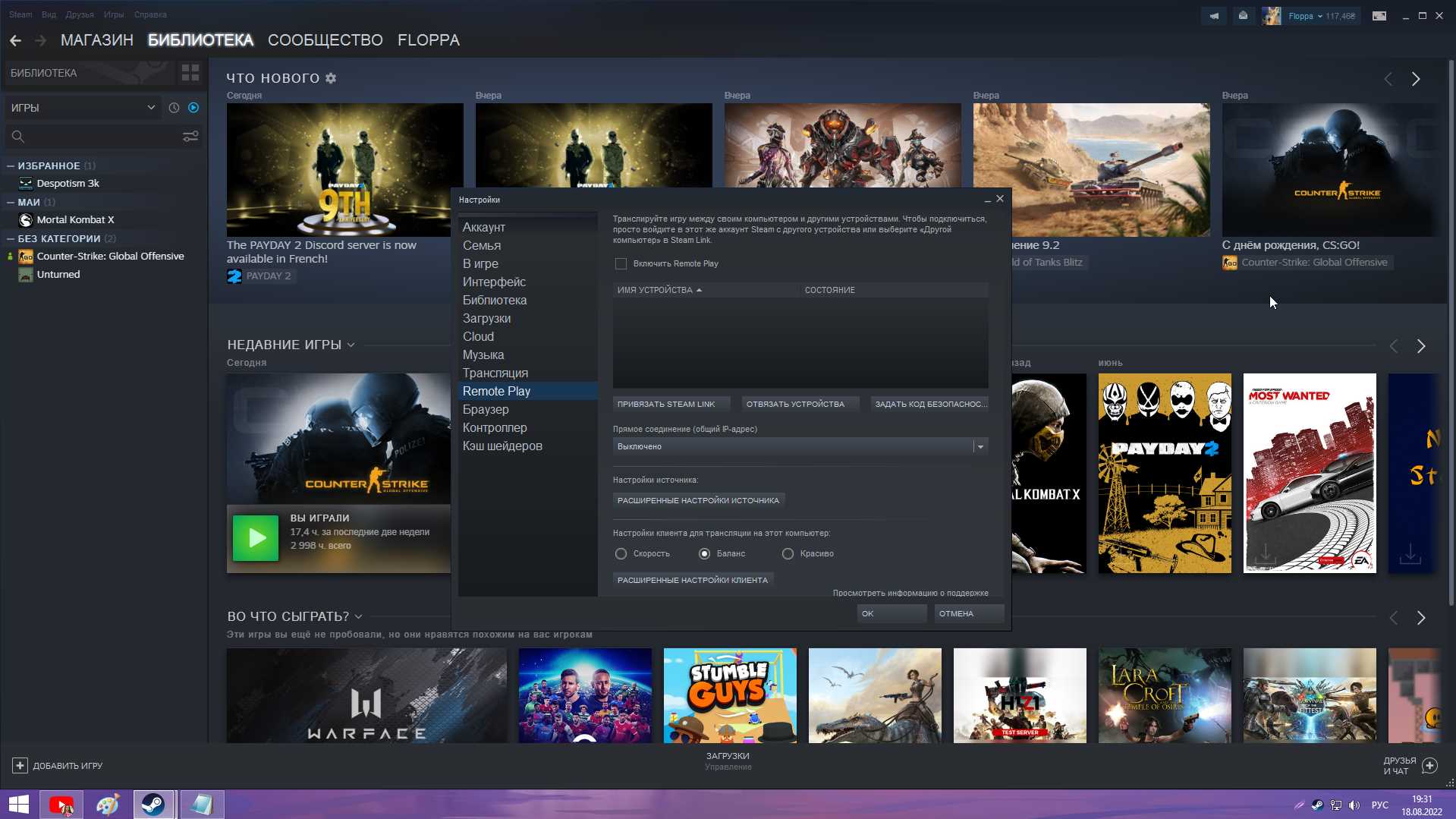Screen dimensions: 1456x819
Task: Click the Despotism 3k game icon
Action: pyautogui.click(x=26, y=183)
